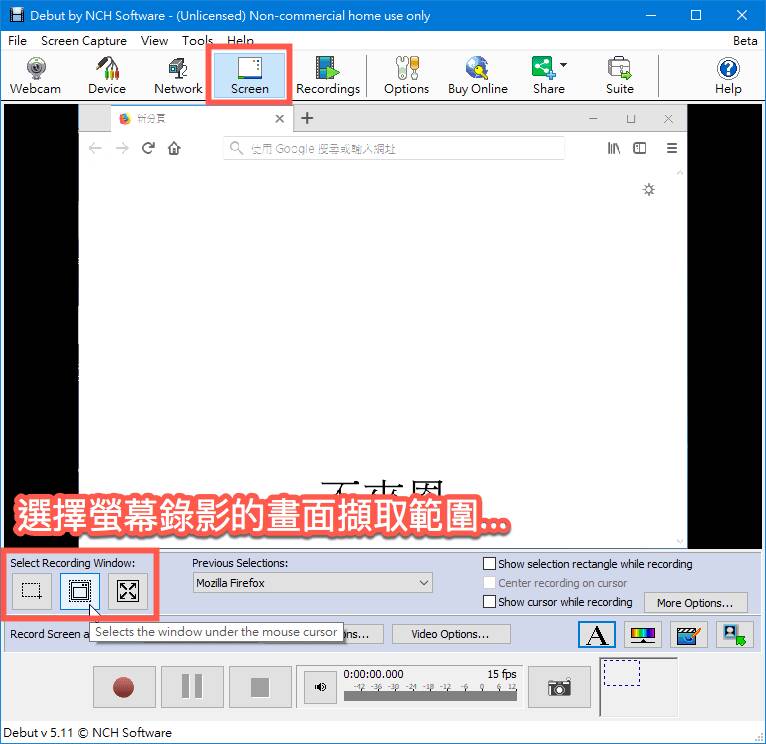Take a snapshot with the camera button
This screenshot has width=766, height=744.
559,687
